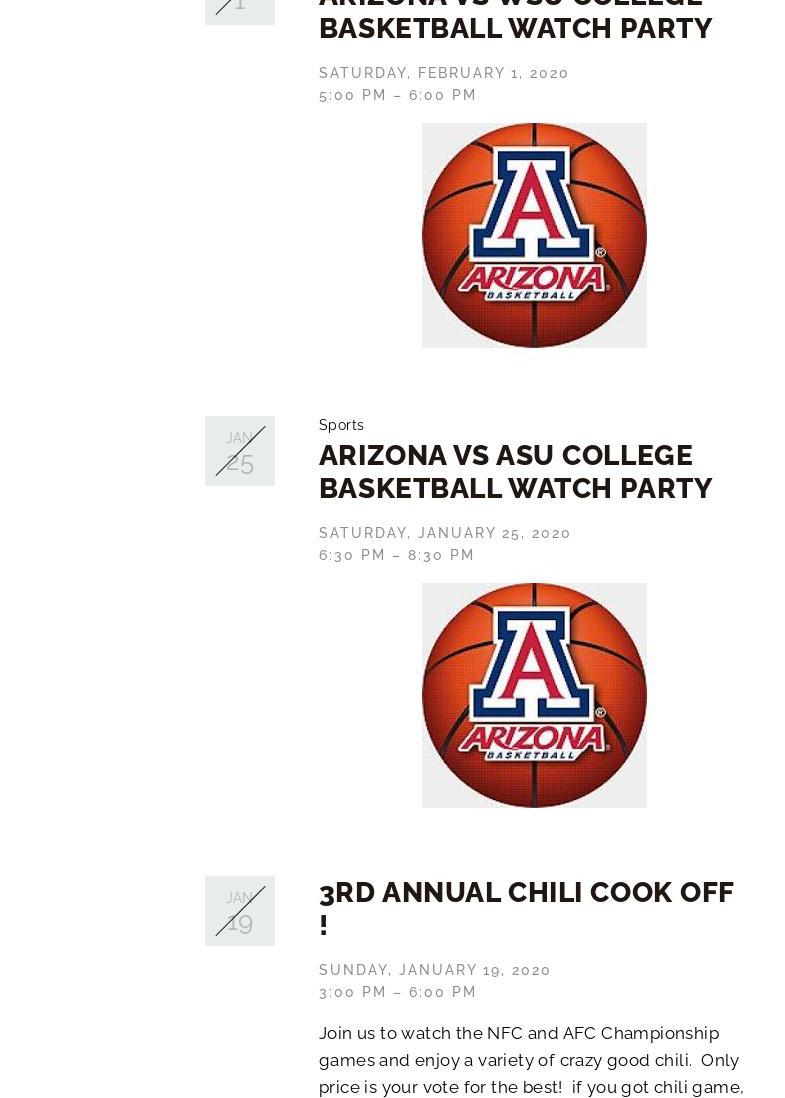Click the 6:00 PM end time of WSU event
The width and height of the screenshot is (785, 1098).
[x=442, y=95]
